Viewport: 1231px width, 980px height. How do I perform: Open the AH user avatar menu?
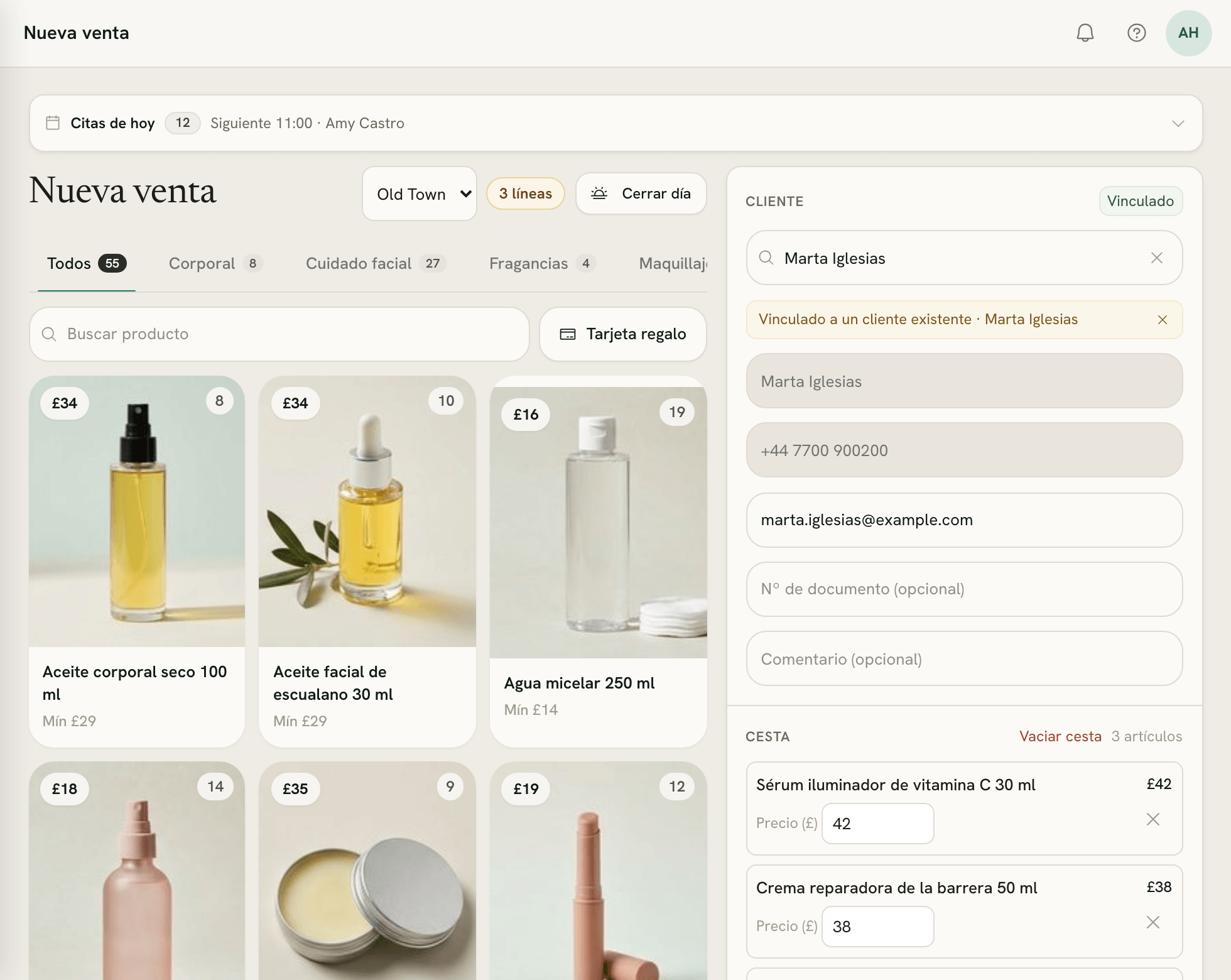[x=1188, y=33]
